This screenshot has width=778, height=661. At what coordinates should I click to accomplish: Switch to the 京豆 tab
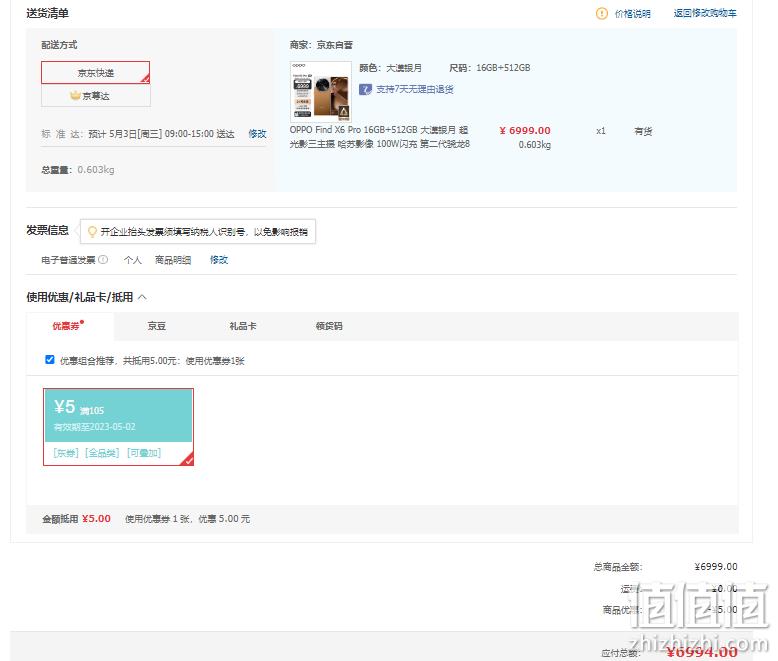tap(156, 326)
